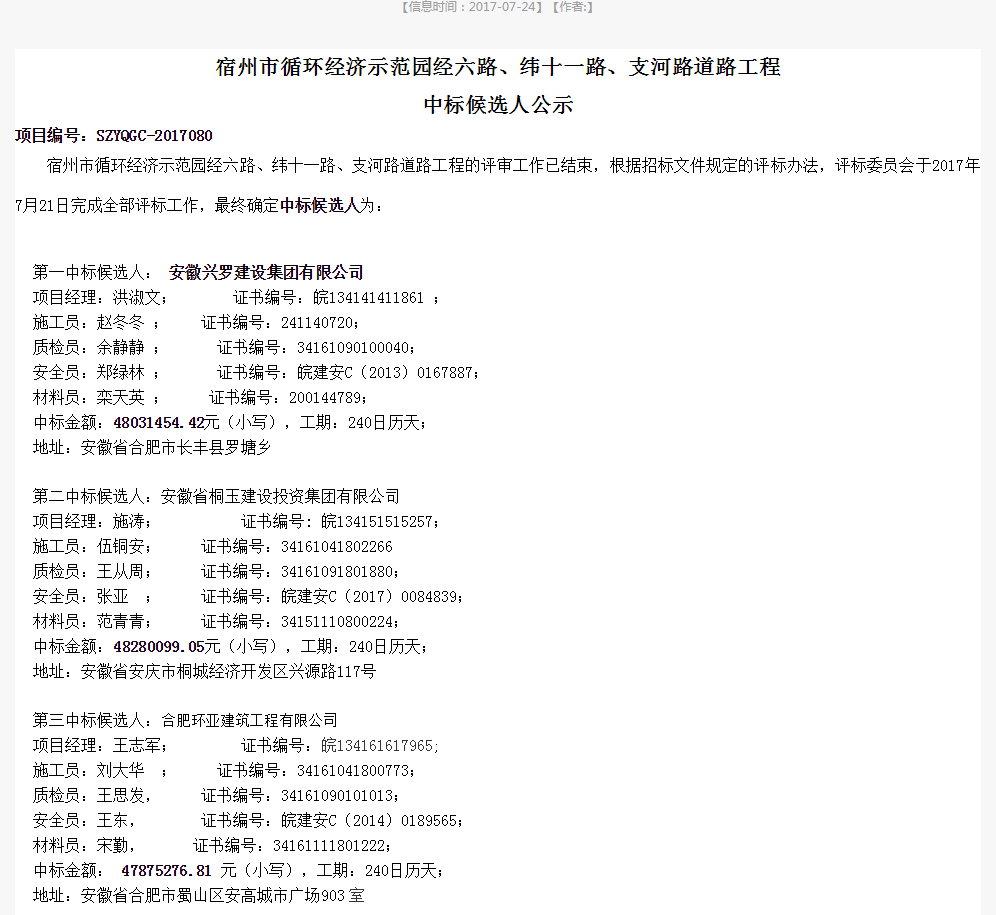Click certificate "皖建安C（2013）0167887"
The width and height of the screenshot is (996, 915).
click(x=386, y=372)
